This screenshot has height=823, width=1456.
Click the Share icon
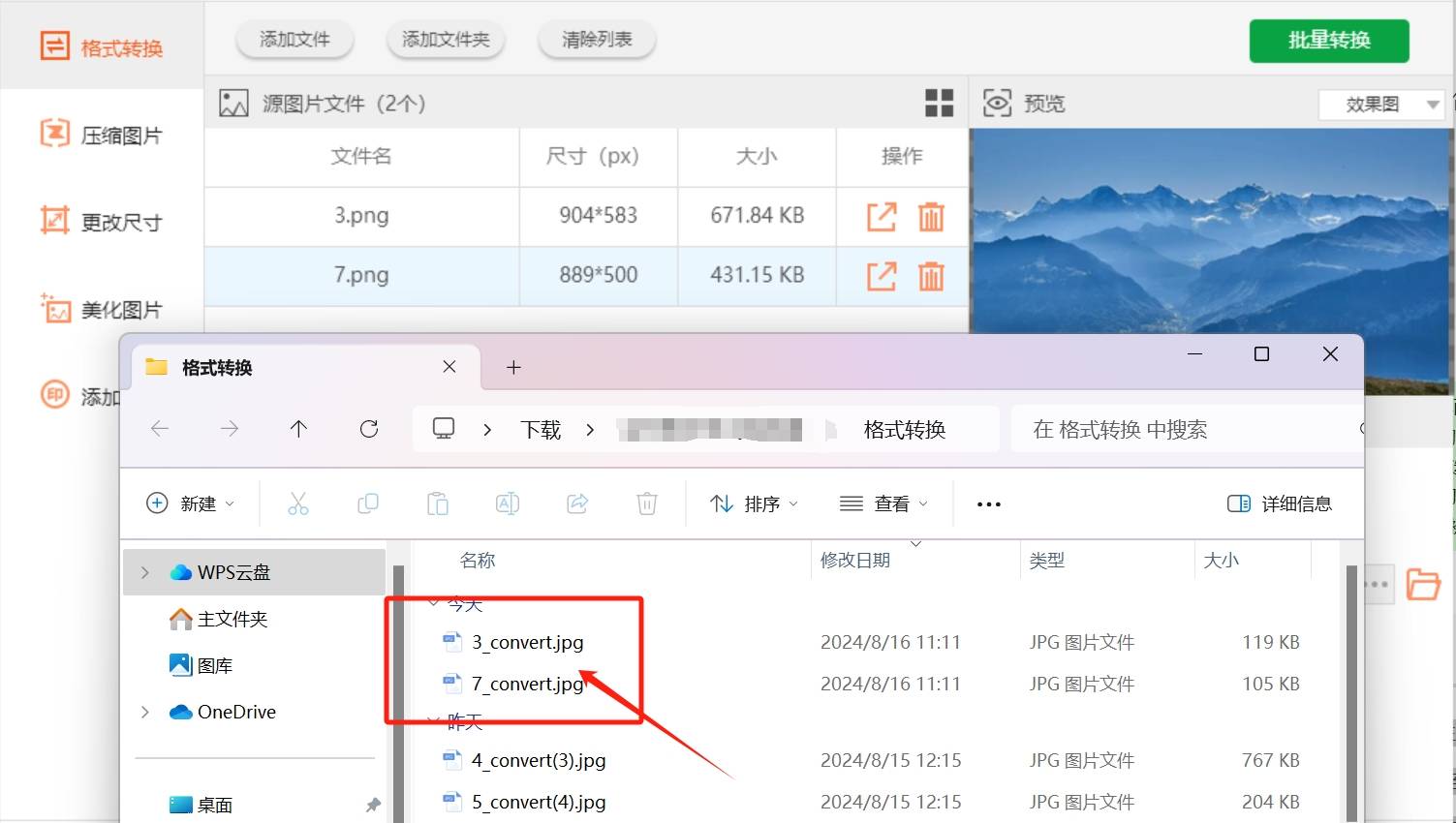[x=577, y=503]
